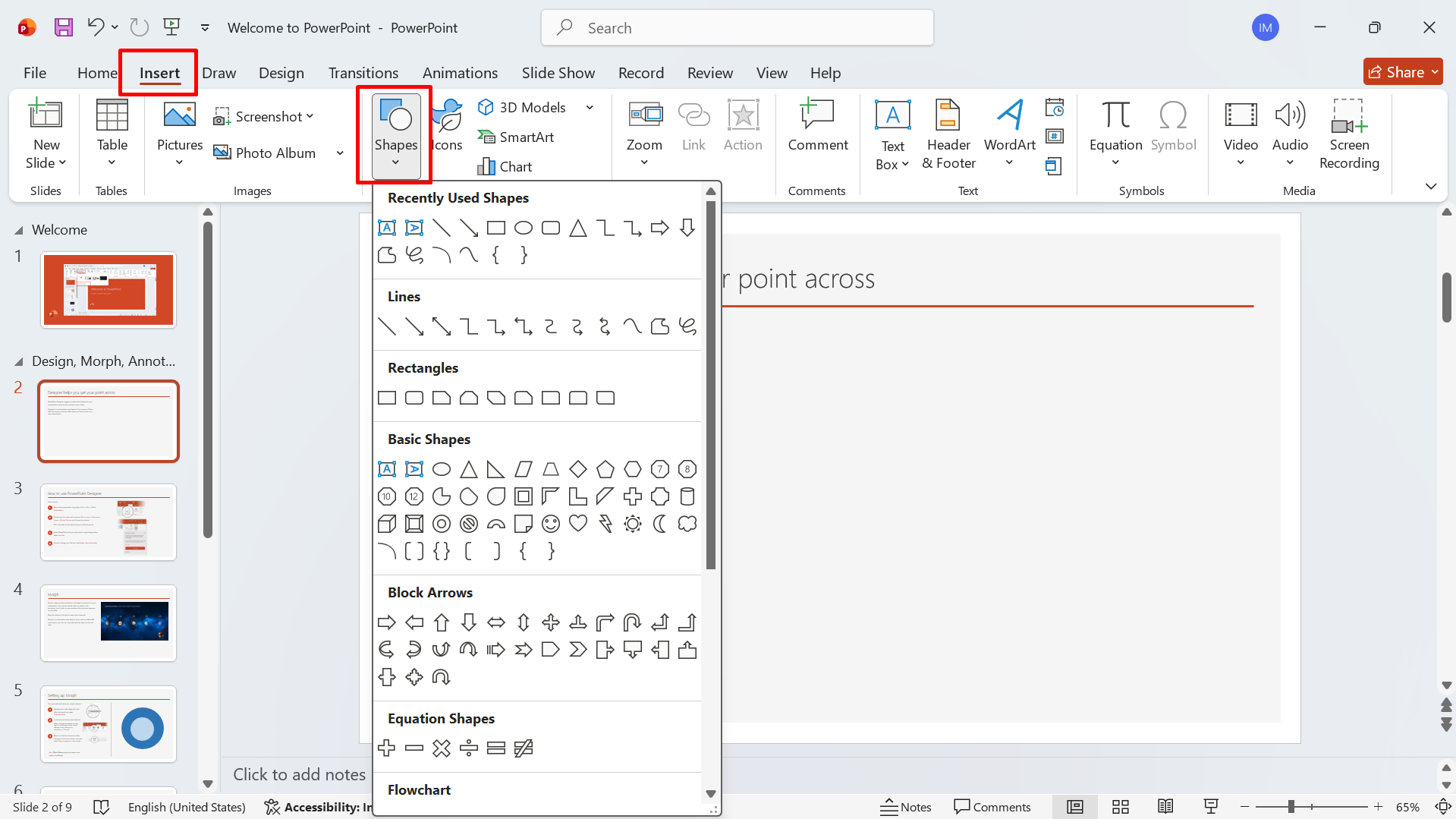Check accessibility status in status bar
Image resolution: width=1456 pixels, height=819 pixels.
point(319,807)
